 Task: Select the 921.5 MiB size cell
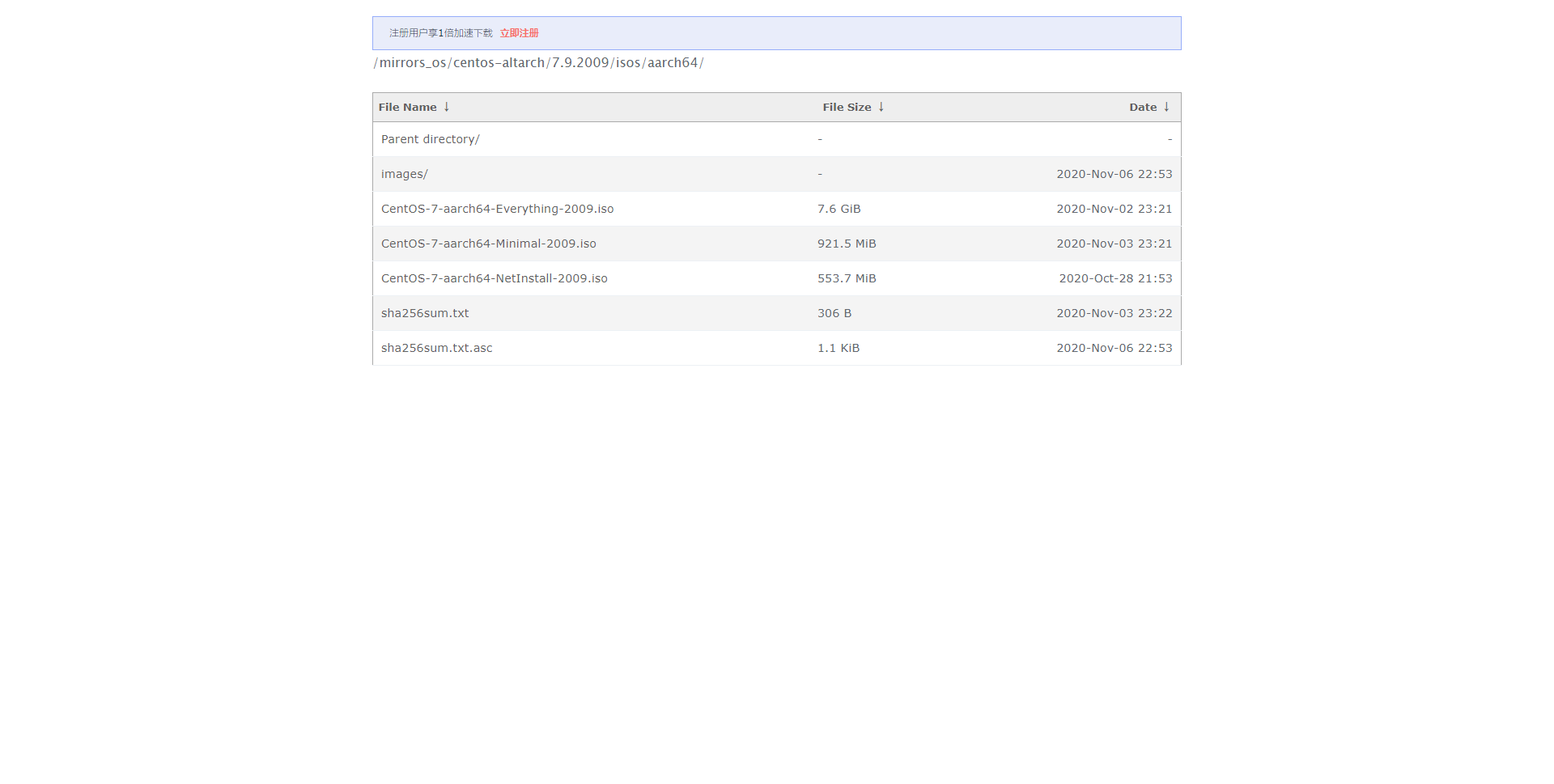(x=847, y=244)
